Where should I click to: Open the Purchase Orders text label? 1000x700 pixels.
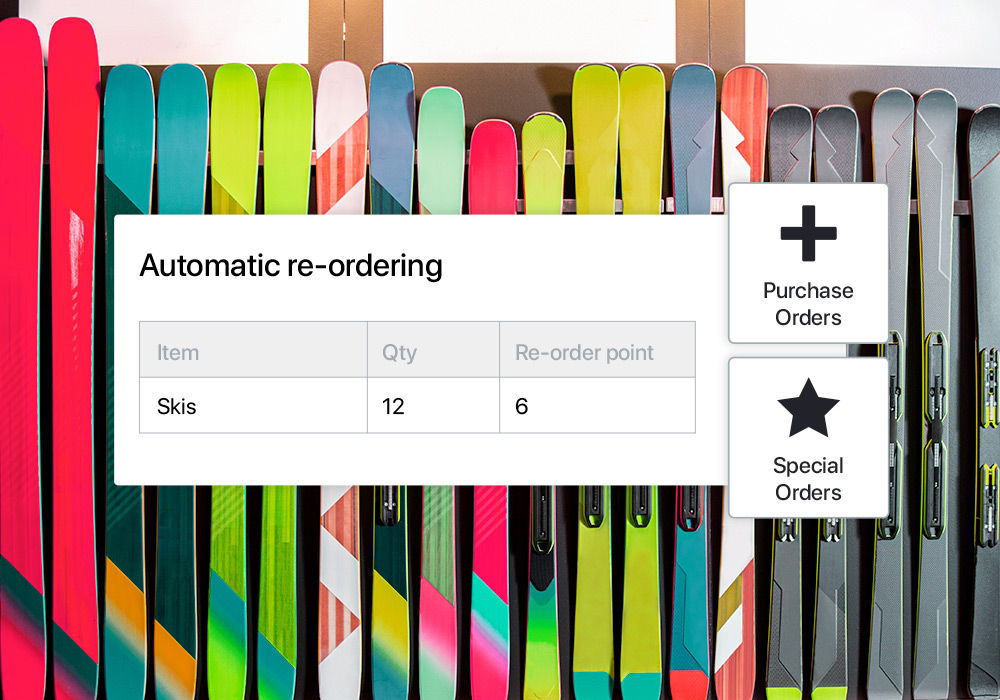(808, 304)
